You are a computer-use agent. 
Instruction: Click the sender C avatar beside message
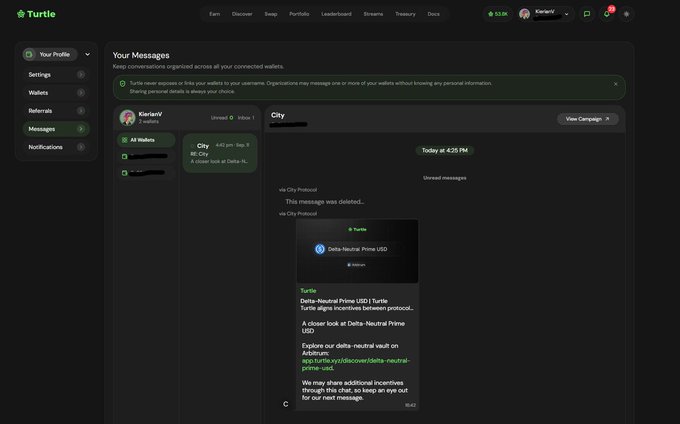point(285,404)
